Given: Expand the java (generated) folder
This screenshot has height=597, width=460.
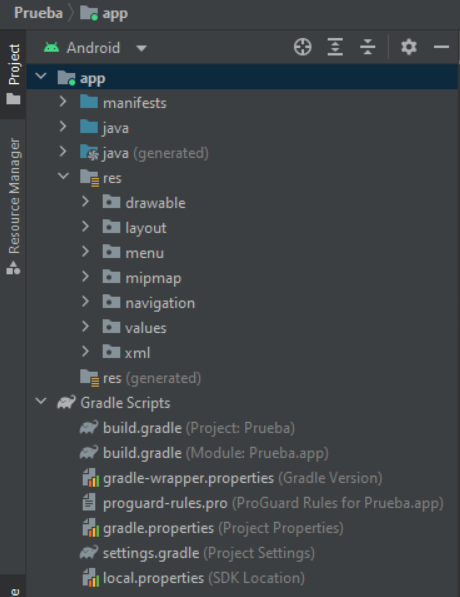Looking at the screenshot, I should click(63, 152).
